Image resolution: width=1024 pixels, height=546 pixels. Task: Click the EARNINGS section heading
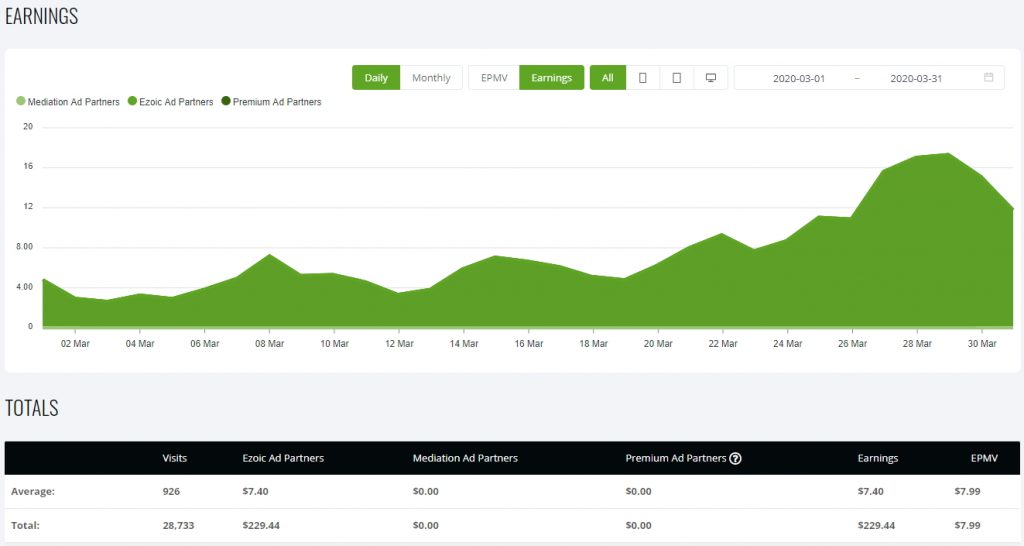42,16
